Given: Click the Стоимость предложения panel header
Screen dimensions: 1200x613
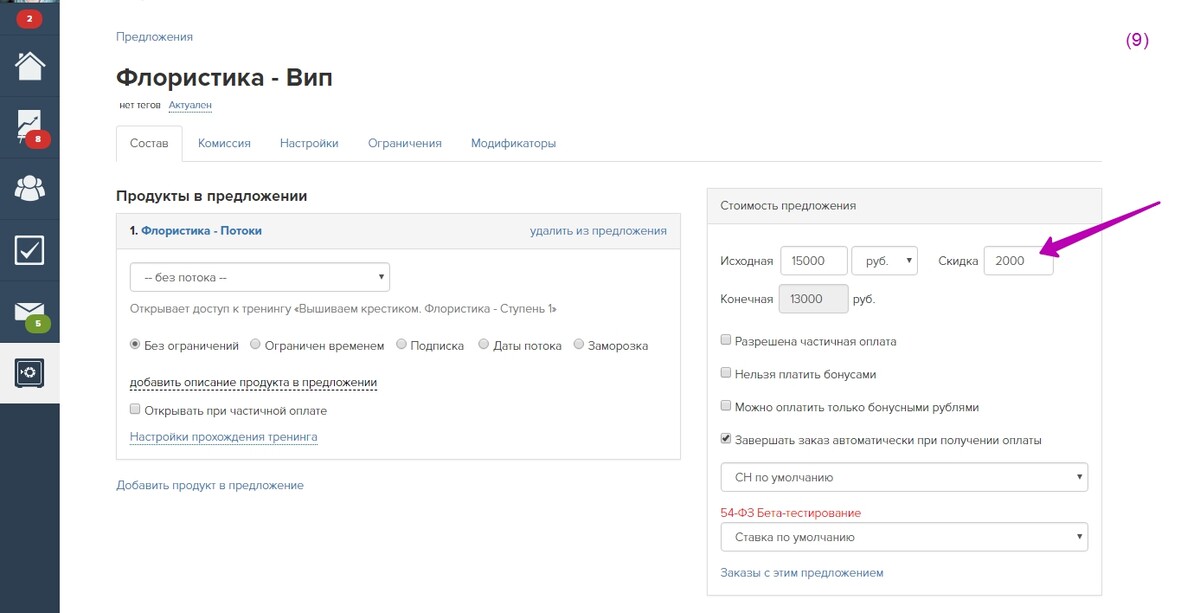Looking at the screenshot, I should pyautogui.click(x=904, y=205).
